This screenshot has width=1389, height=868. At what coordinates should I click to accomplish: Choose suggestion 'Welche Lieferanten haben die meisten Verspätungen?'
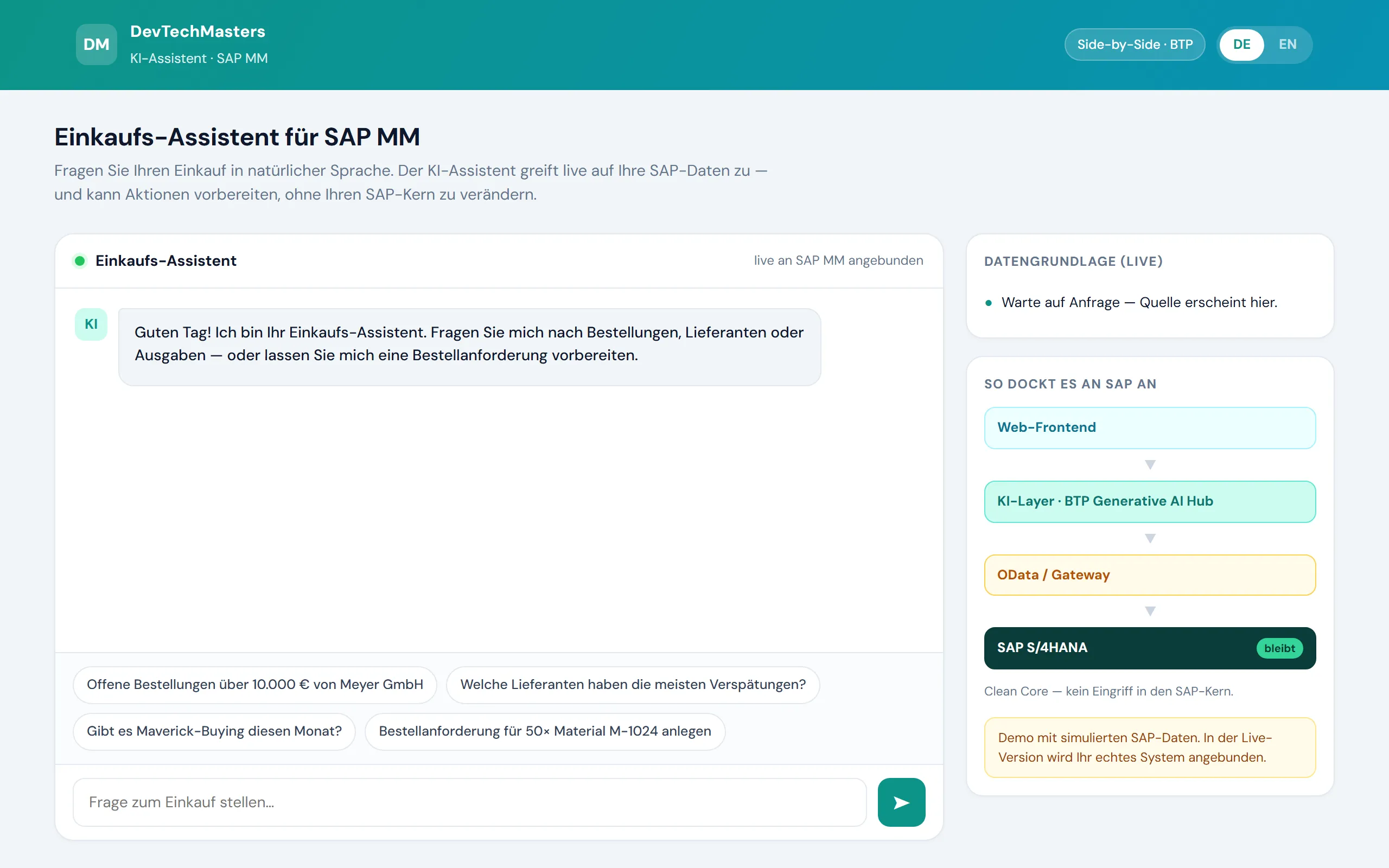pyautogui.click(x=633, y=684)
